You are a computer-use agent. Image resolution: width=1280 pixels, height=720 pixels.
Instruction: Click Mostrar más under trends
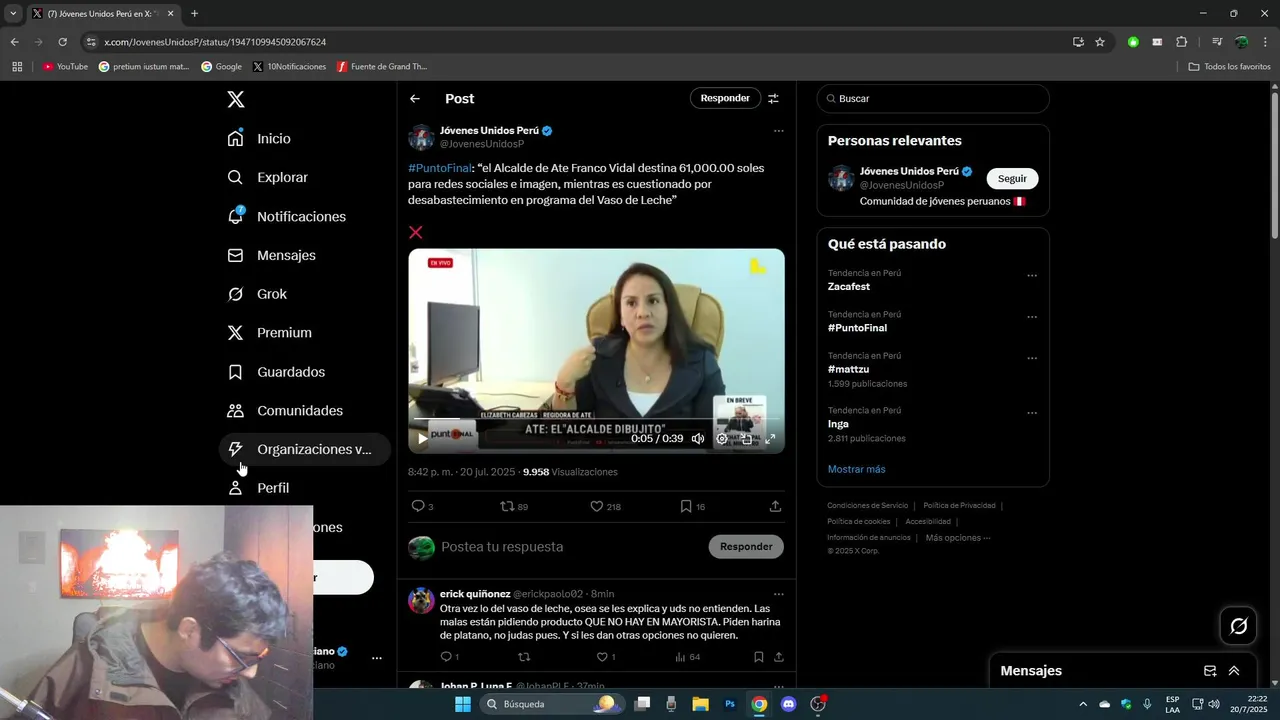856,469
